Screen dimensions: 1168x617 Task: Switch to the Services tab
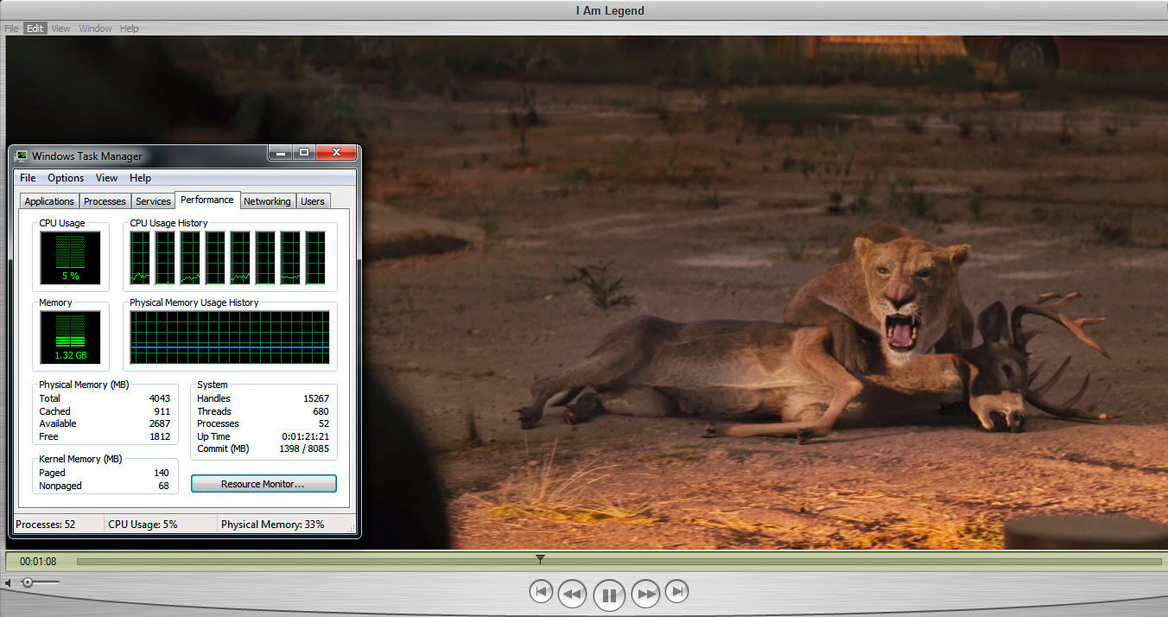click(x=153, y=201)
